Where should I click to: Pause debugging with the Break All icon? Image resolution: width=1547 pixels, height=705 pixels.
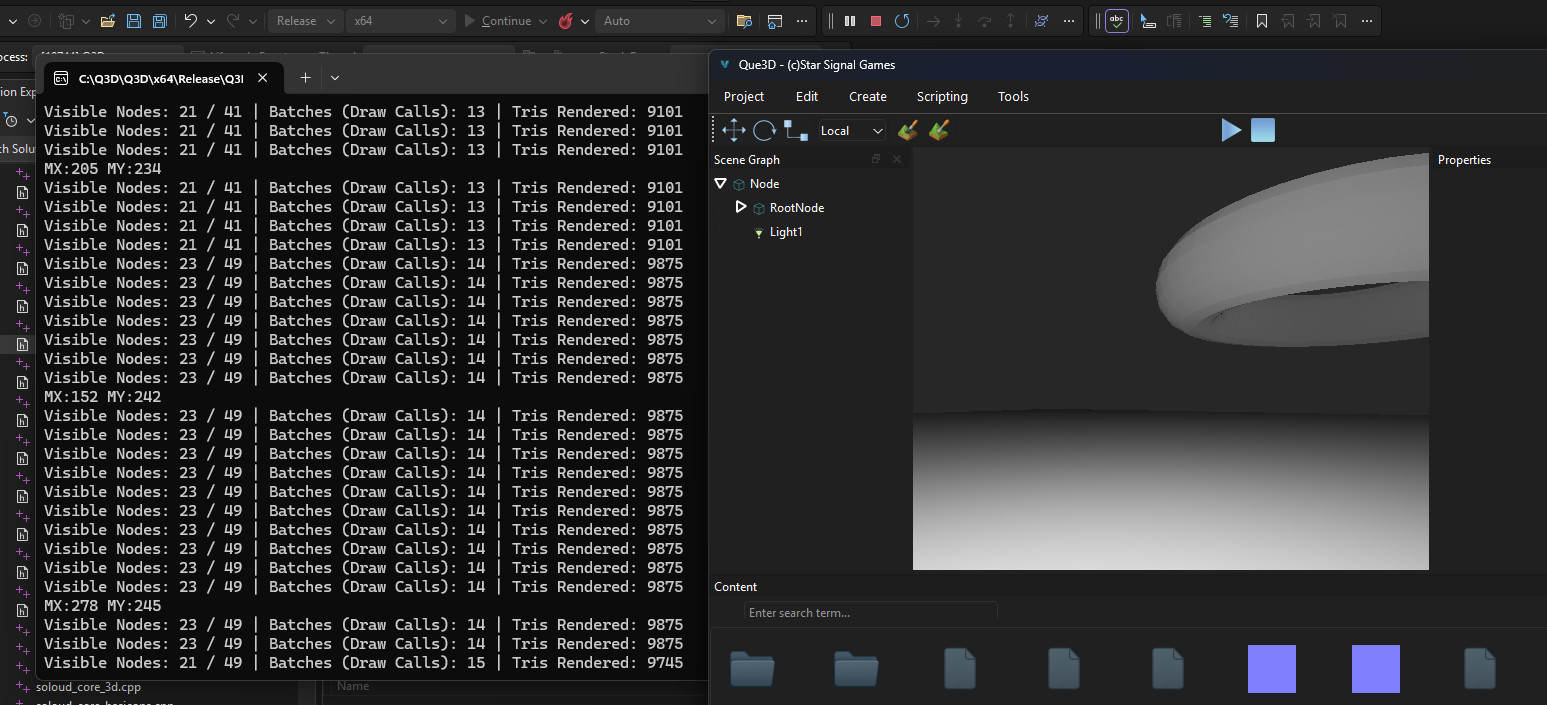point(850,21)
